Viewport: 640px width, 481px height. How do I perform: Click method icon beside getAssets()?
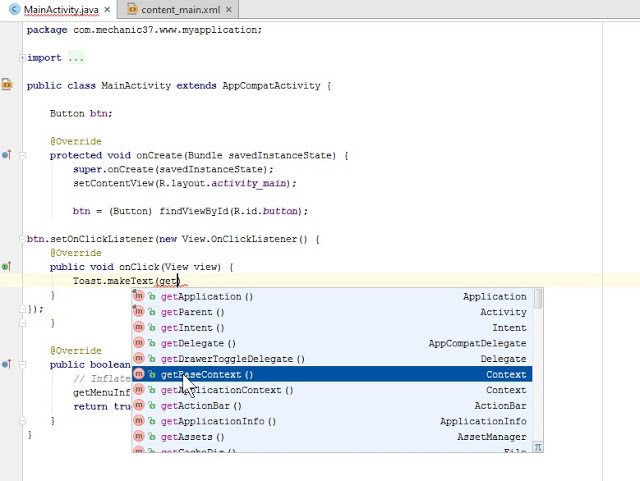click(139, 436)
